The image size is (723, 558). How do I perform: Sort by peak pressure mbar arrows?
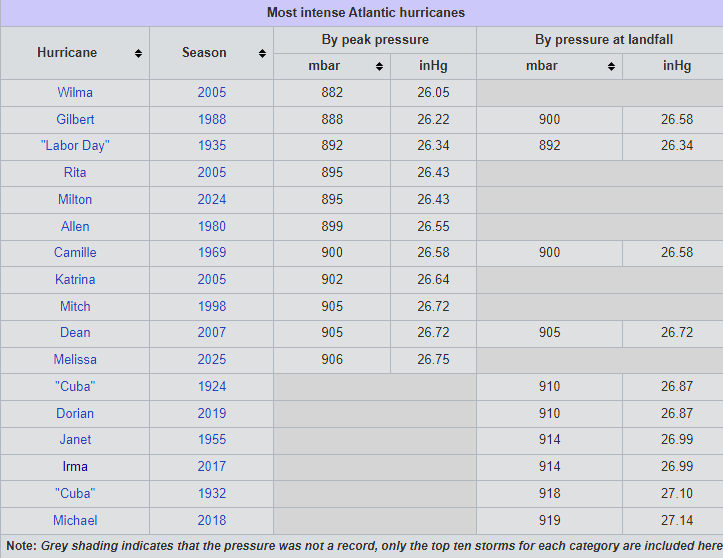coord(379,66)
